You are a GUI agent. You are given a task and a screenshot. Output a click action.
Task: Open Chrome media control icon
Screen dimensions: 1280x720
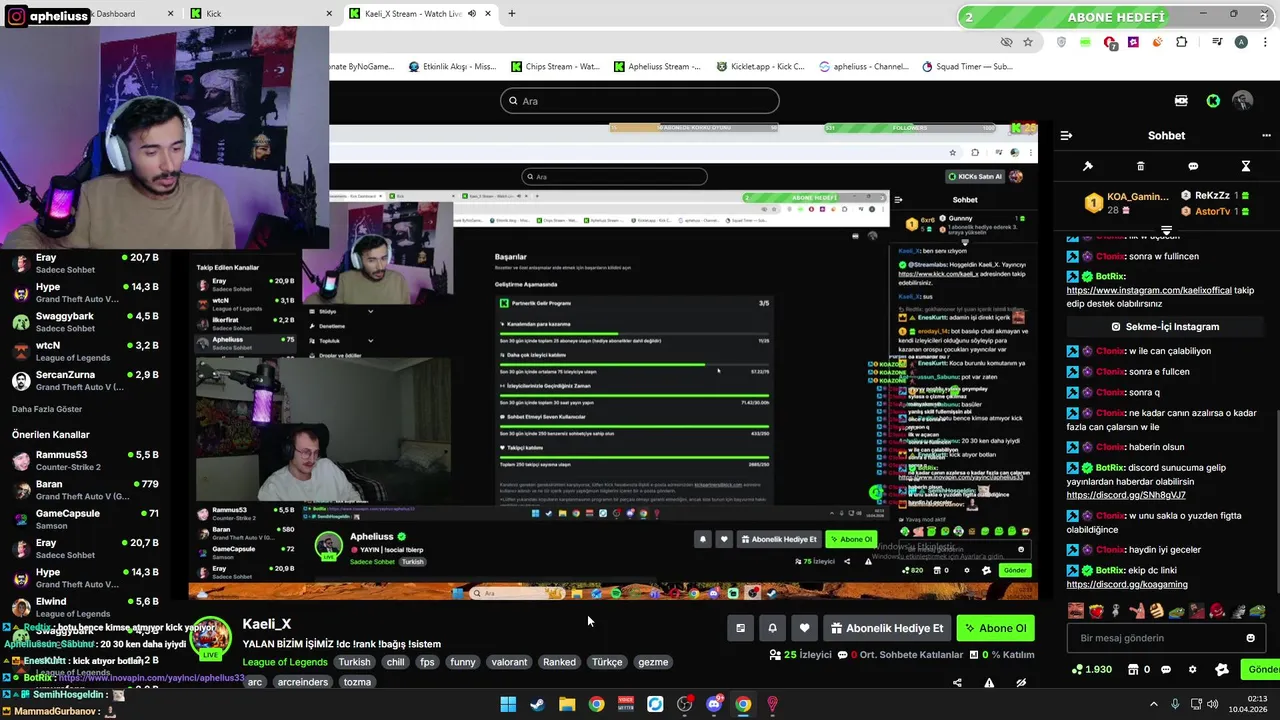click(x=1217, y=42)
